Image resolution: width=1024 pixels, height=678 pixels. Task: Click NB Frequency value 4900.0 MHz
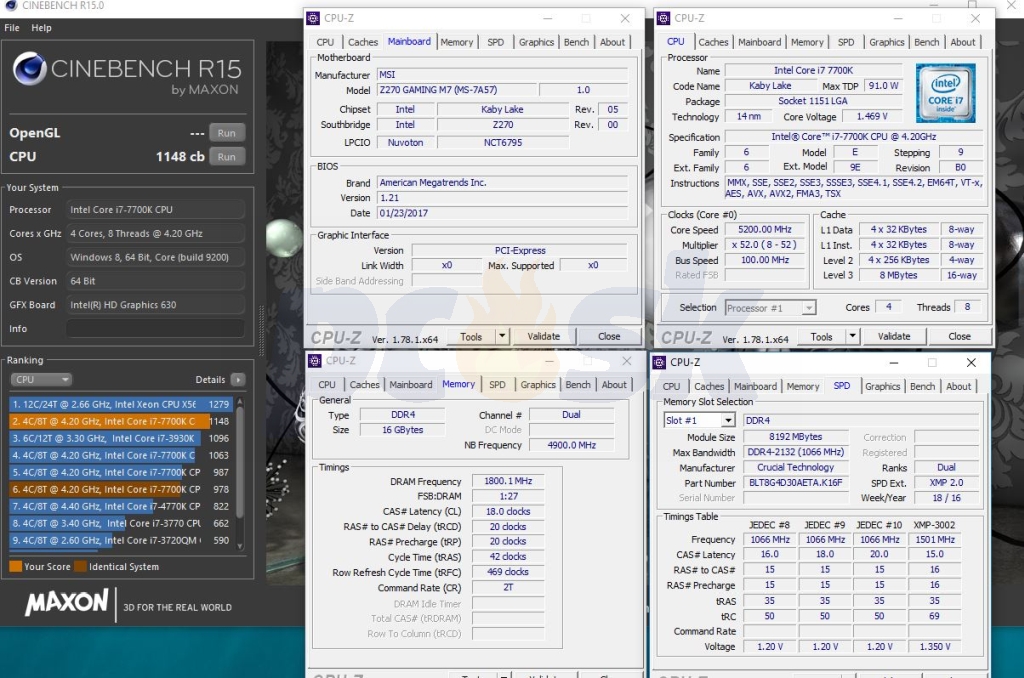coord(571,445)
